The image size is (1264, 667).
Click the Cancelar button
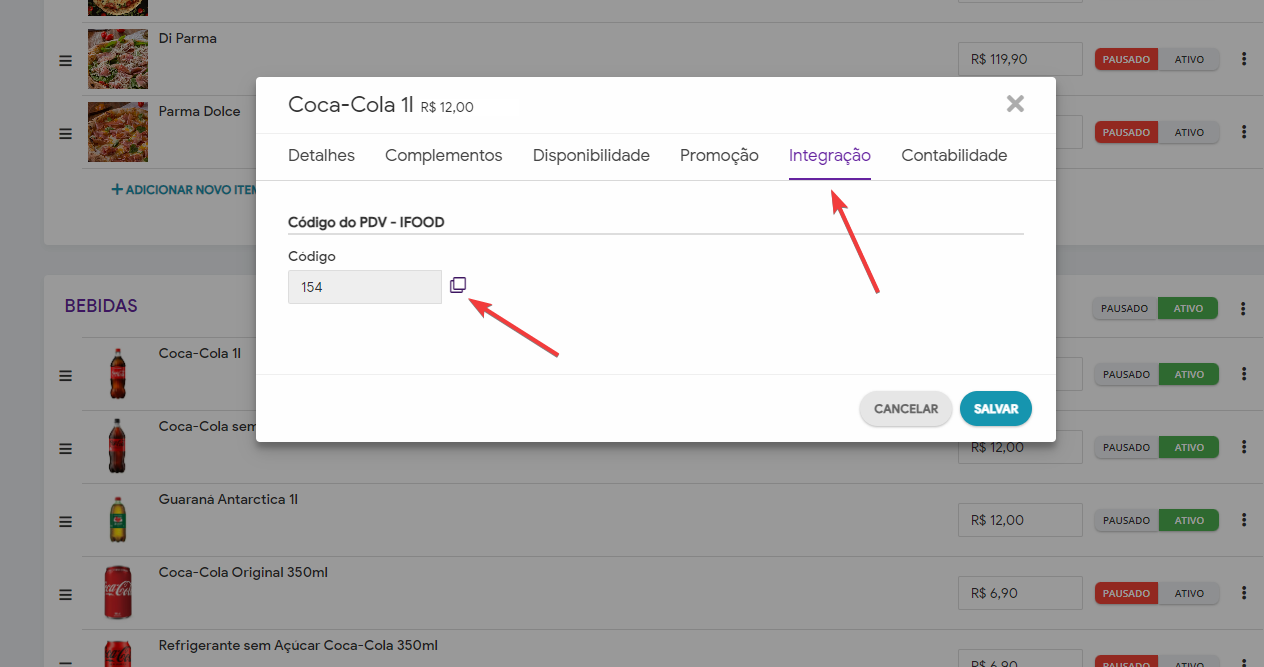tap(905, 409)
